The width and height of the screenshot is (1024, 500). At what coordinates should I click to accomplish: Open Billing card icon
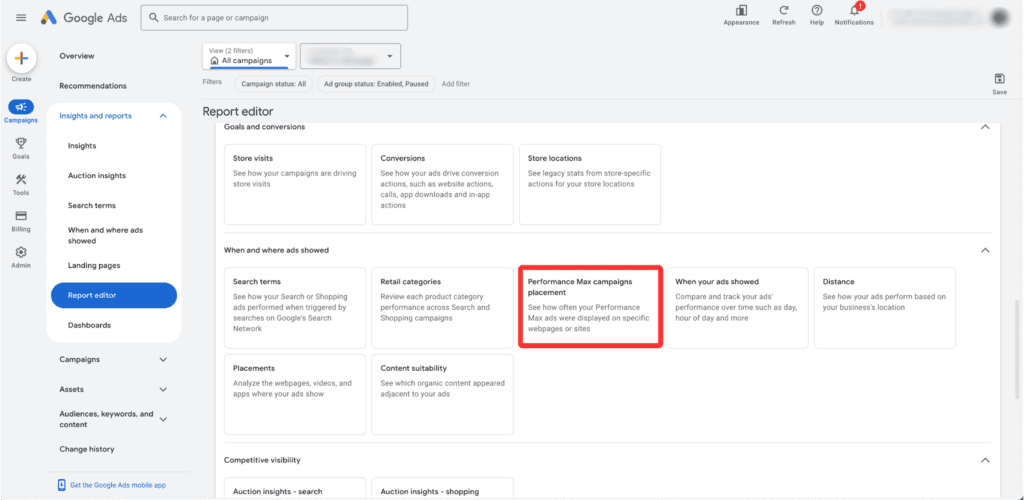tap(21, 216)
